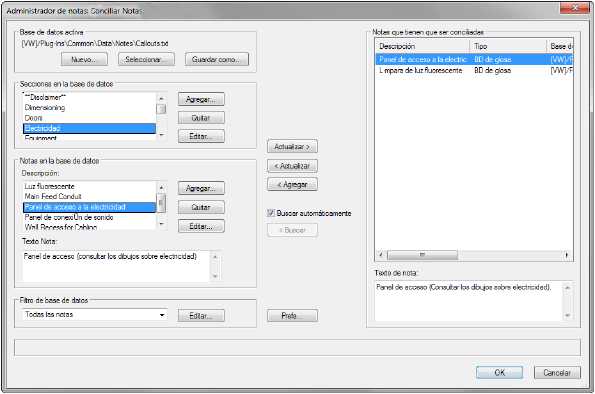
Task: Select Wall Recess for Cabling note
Action: (90, 227)
